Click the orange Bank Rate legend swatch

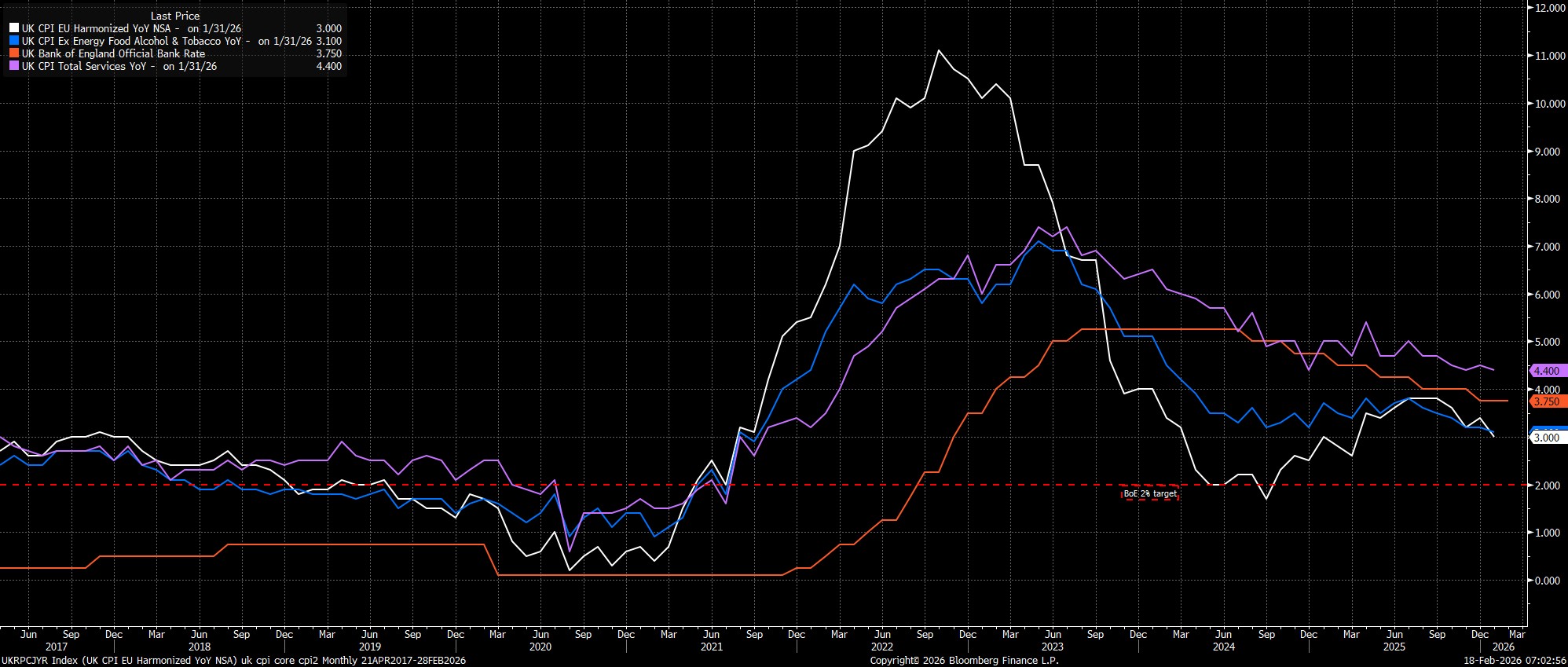13,53
